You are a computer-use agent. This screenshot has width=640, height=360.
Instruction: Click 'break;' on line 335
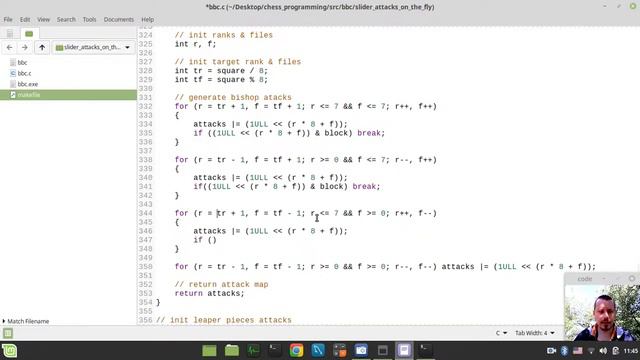pyautogui.click(x=371, y=133)
